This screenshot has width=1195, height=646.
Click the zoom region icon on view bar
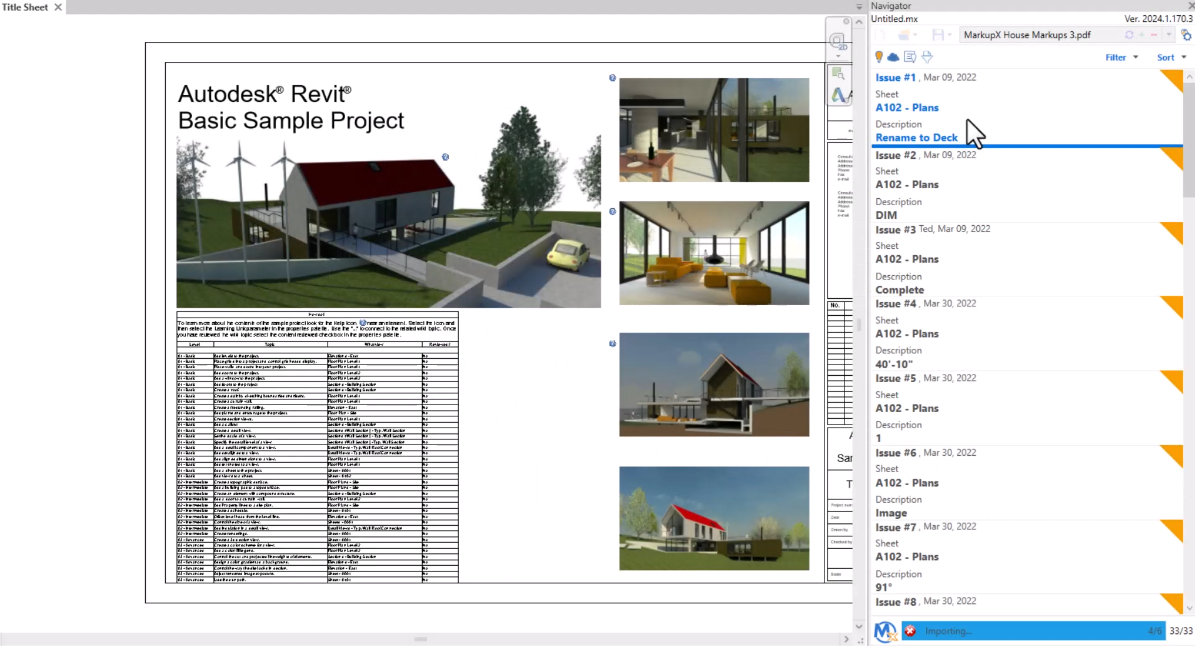click(838, 74)
